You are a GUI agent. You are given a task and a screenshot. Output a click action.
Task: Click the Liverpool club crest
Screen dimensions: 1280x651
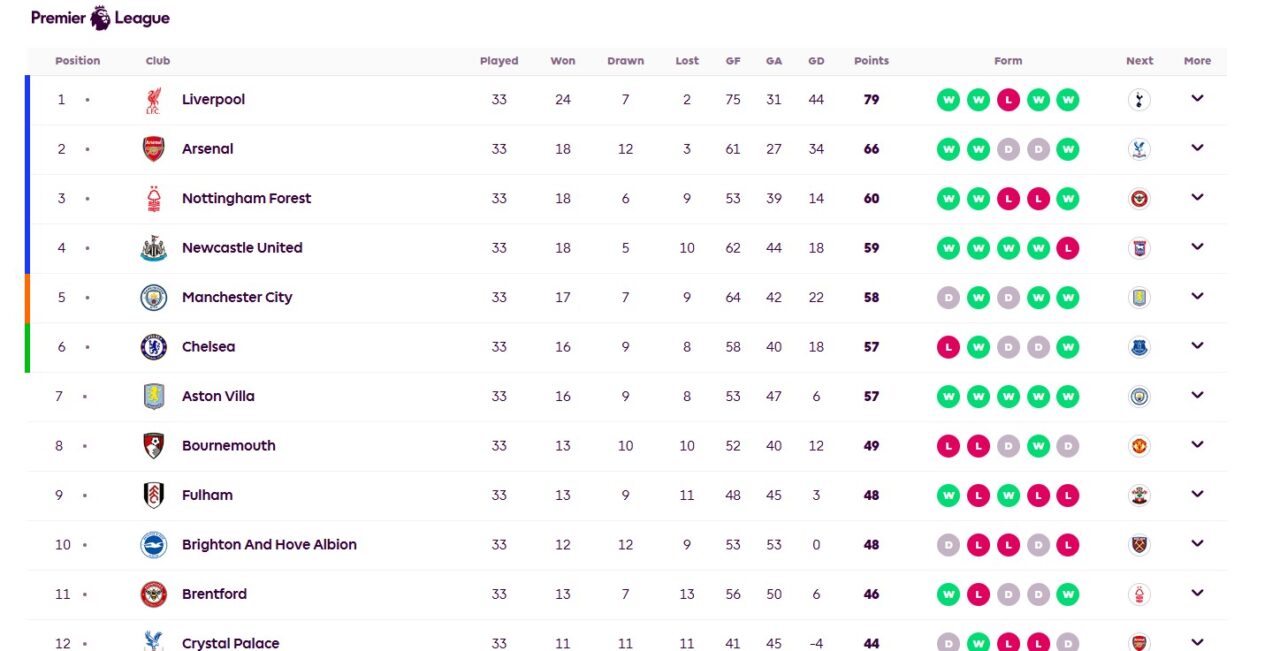(x=153, y=100)
